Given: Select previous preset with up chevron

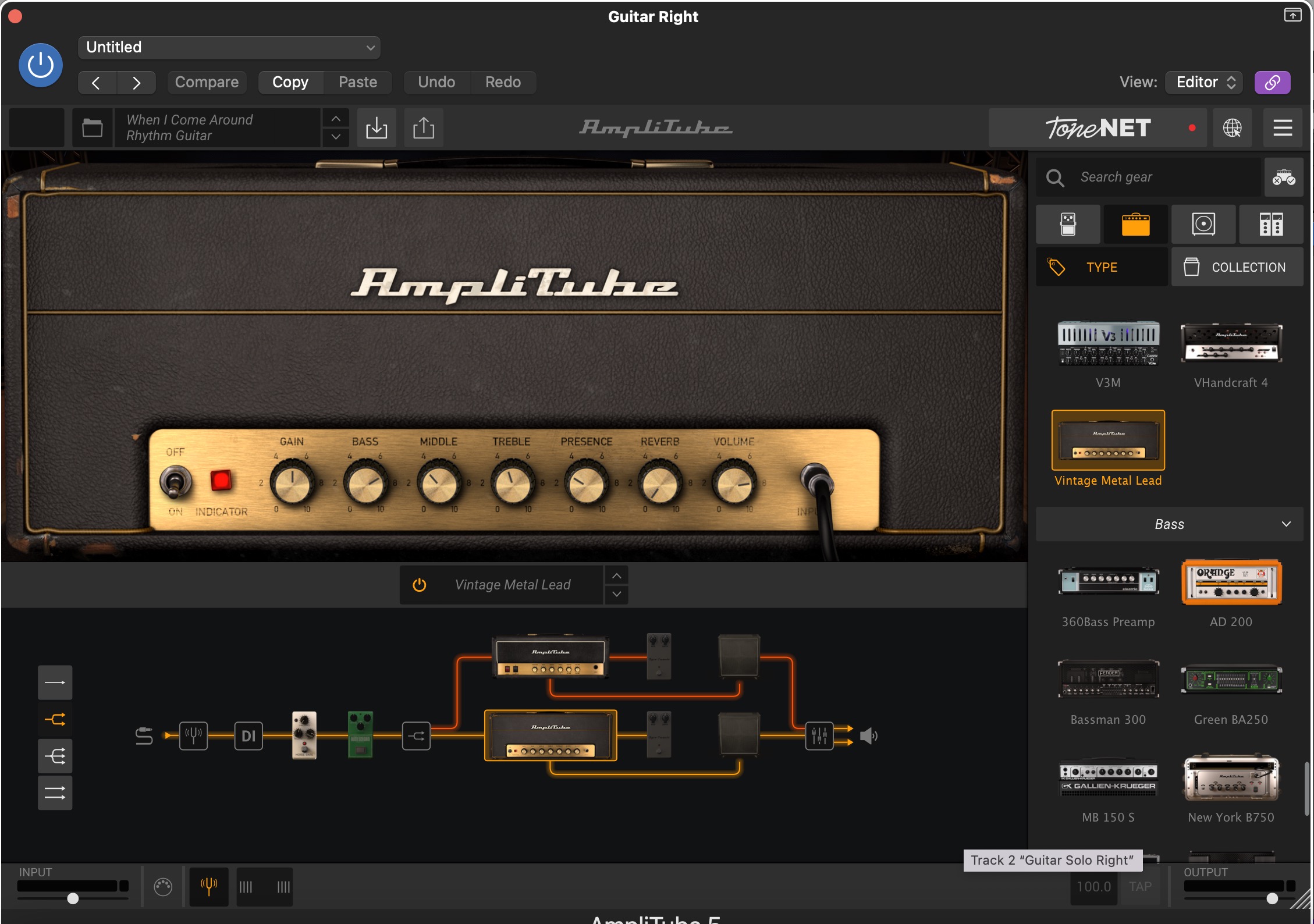Looking at the screenshot, I should click(x=336, y=118).
